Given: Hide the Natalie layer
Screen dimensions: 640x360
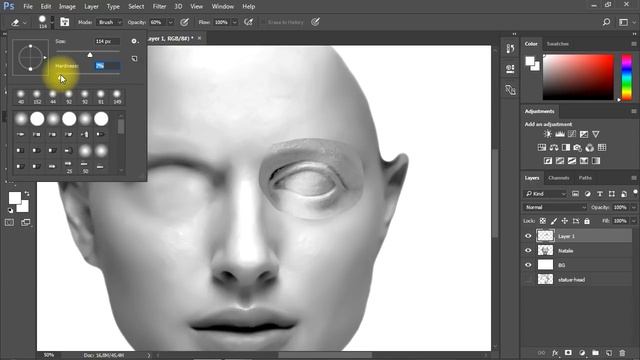Looking at the screenshot, I should pos(528,250).
